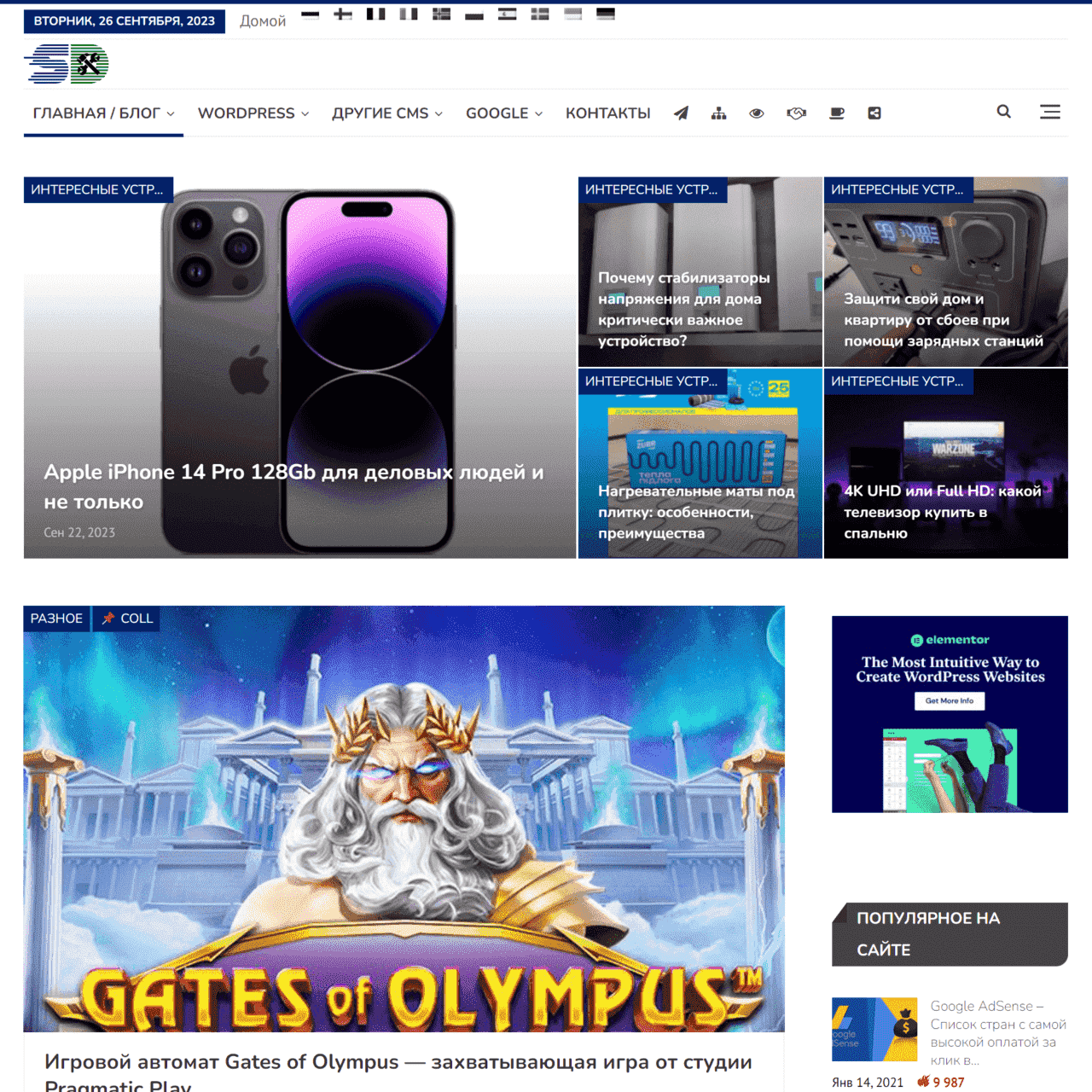Select the French vertical tricolor flag
This screenshot has height=1092, width=1092.
tap(375, 14)
